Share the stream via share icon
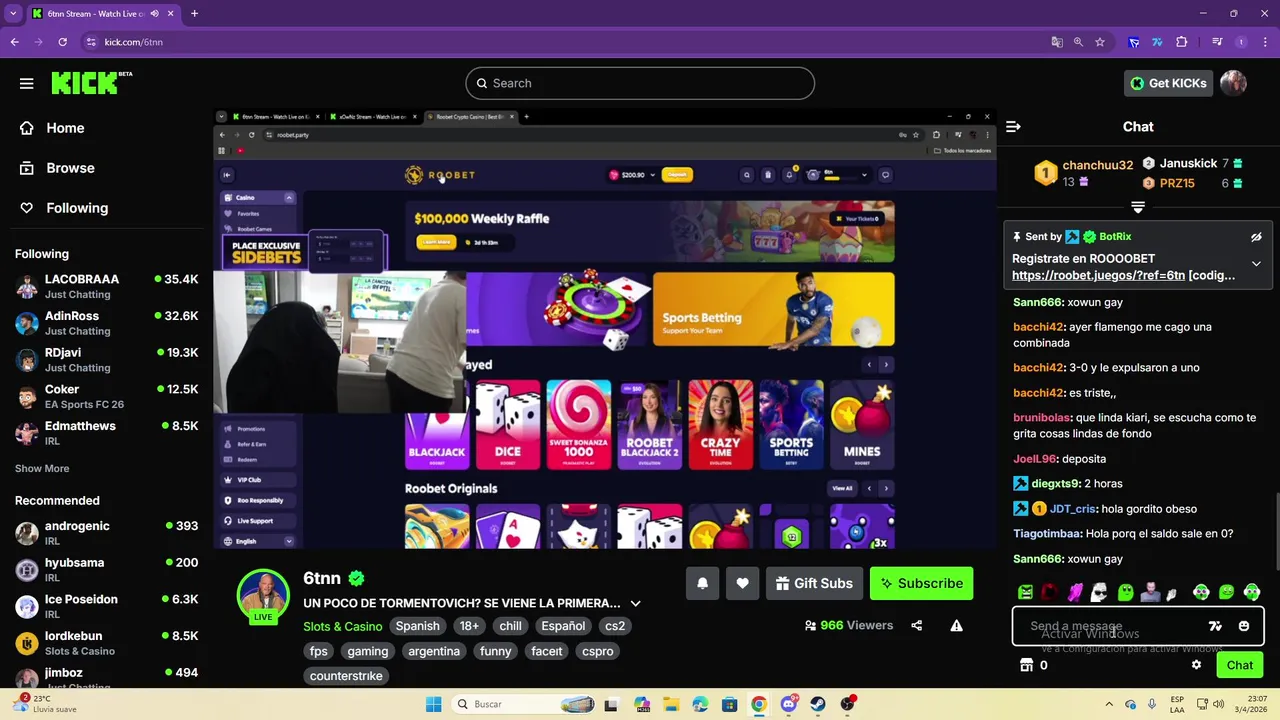This screenshot has width=1280, height=720. [x=916, y=626]
